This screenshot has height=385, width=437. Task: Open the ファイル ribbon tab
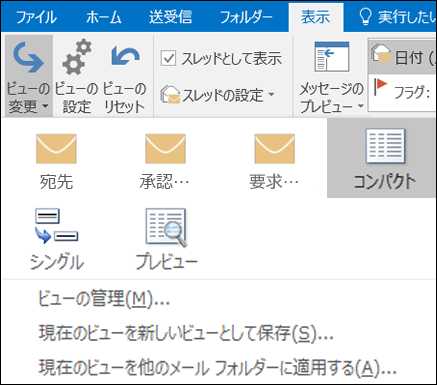click(36, 17)
